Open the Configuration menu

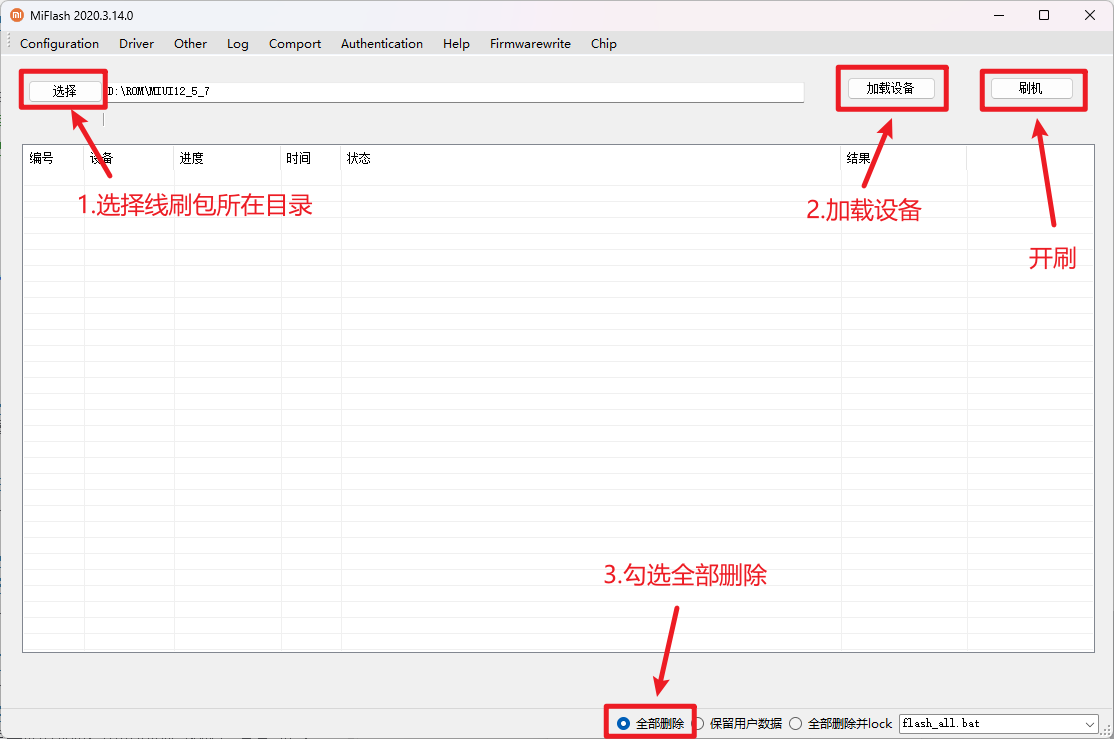[x=59, y=44]
